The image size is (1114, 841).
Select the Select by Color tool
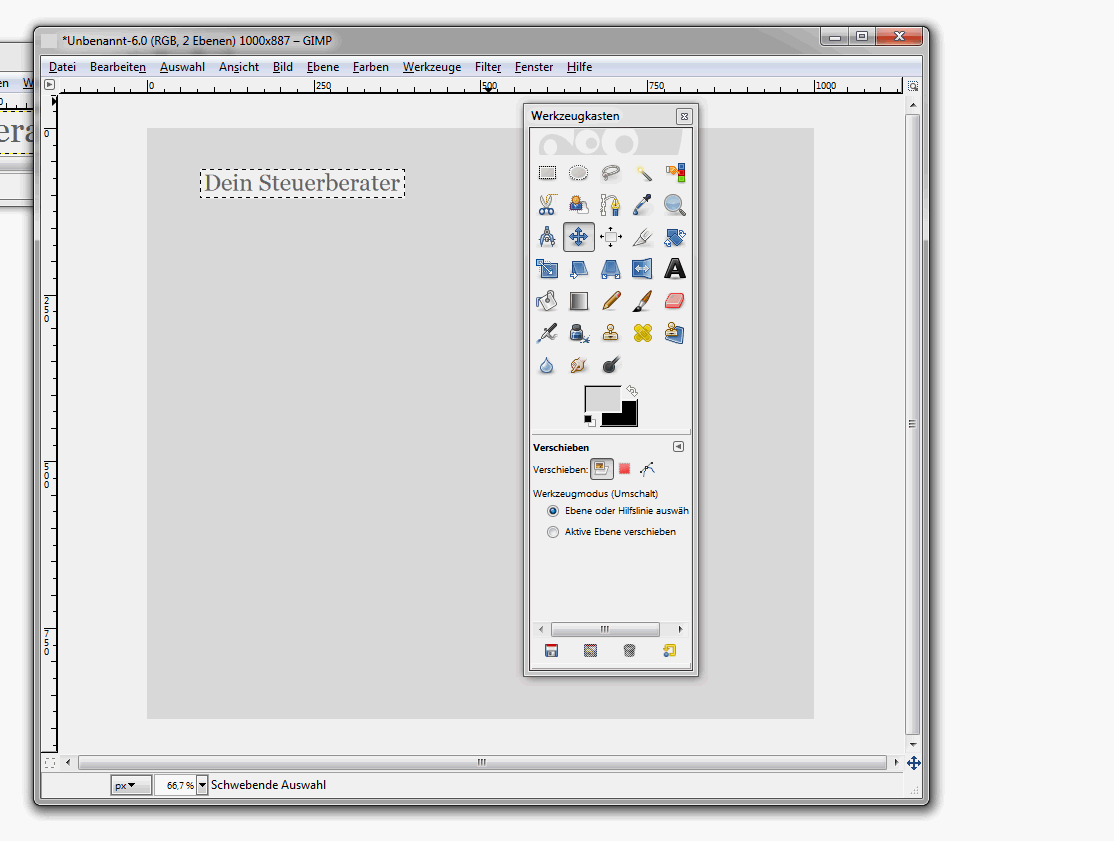point(675,173)
